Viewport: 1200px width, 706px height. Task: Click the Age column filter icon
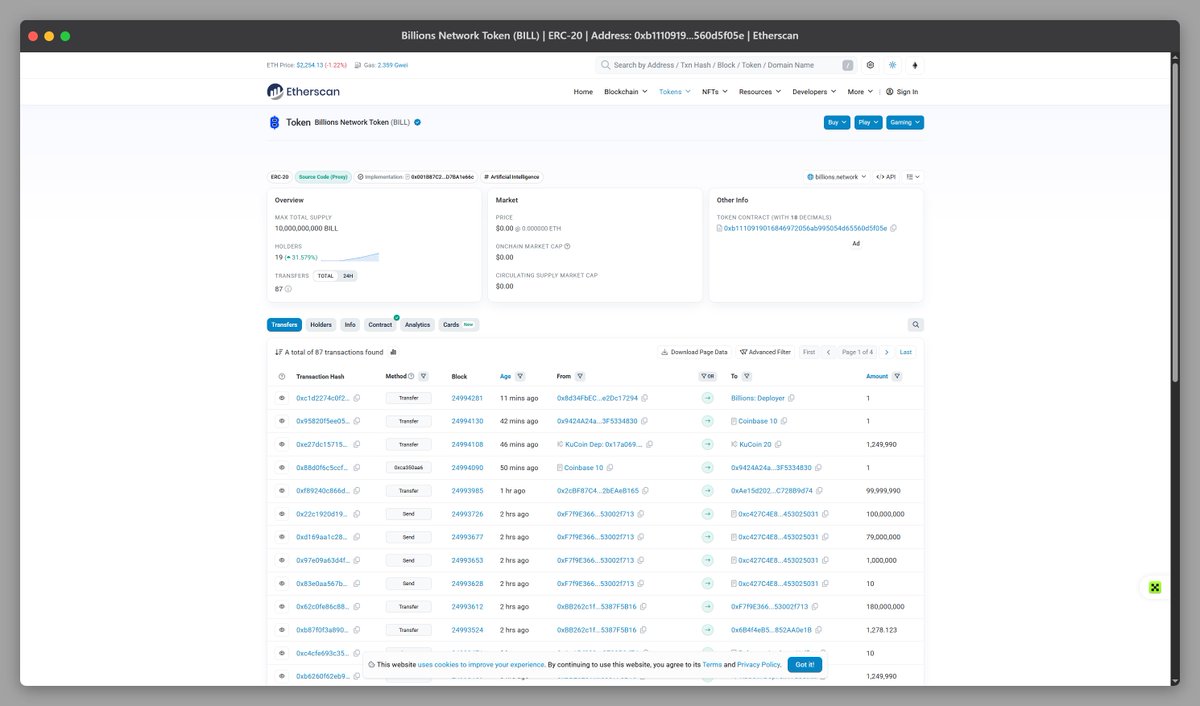click(521, 376)
